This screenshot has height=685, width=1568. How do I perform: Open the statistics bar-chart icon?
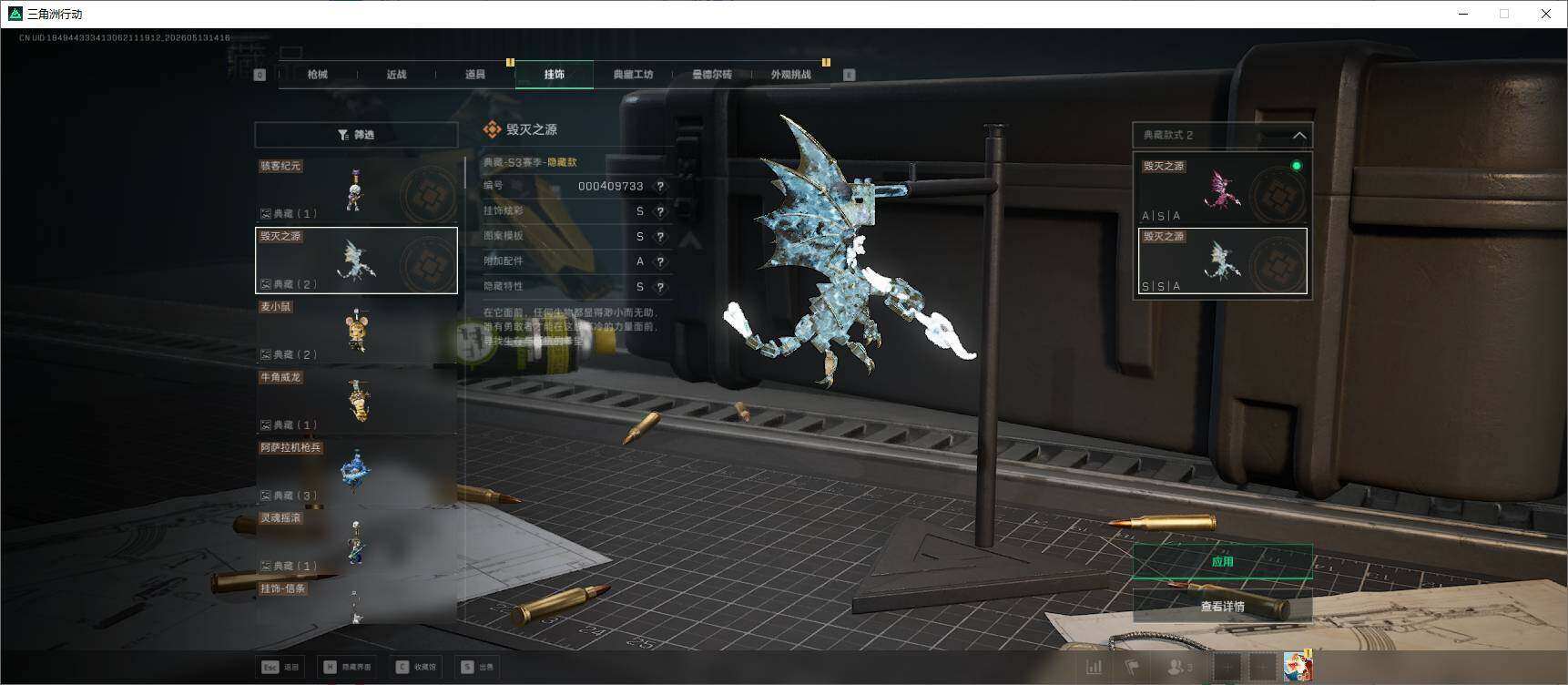pos(1095,668)
